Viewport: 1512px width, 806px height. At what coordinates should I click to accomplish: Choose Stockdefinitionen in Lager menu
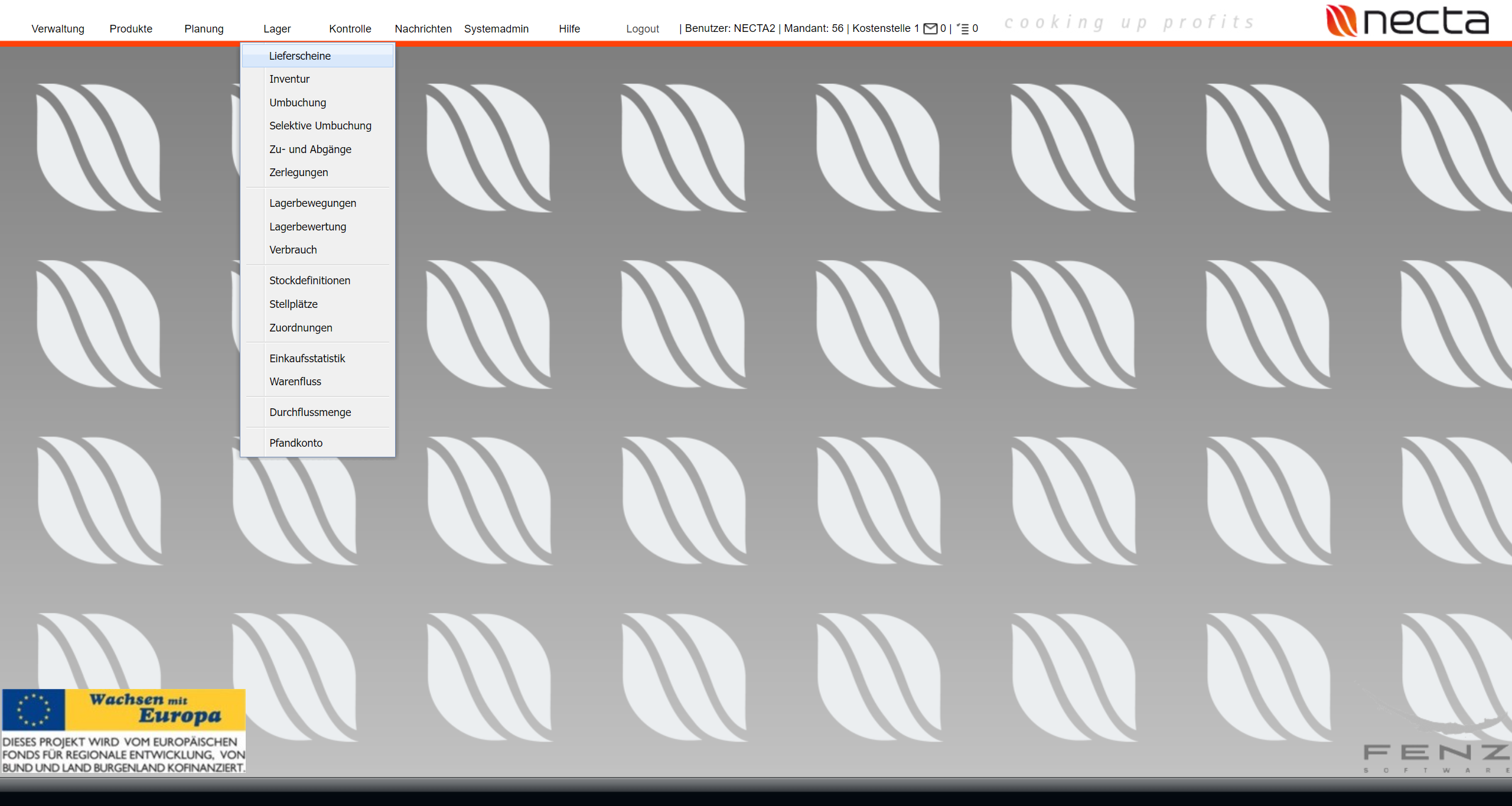309,281
